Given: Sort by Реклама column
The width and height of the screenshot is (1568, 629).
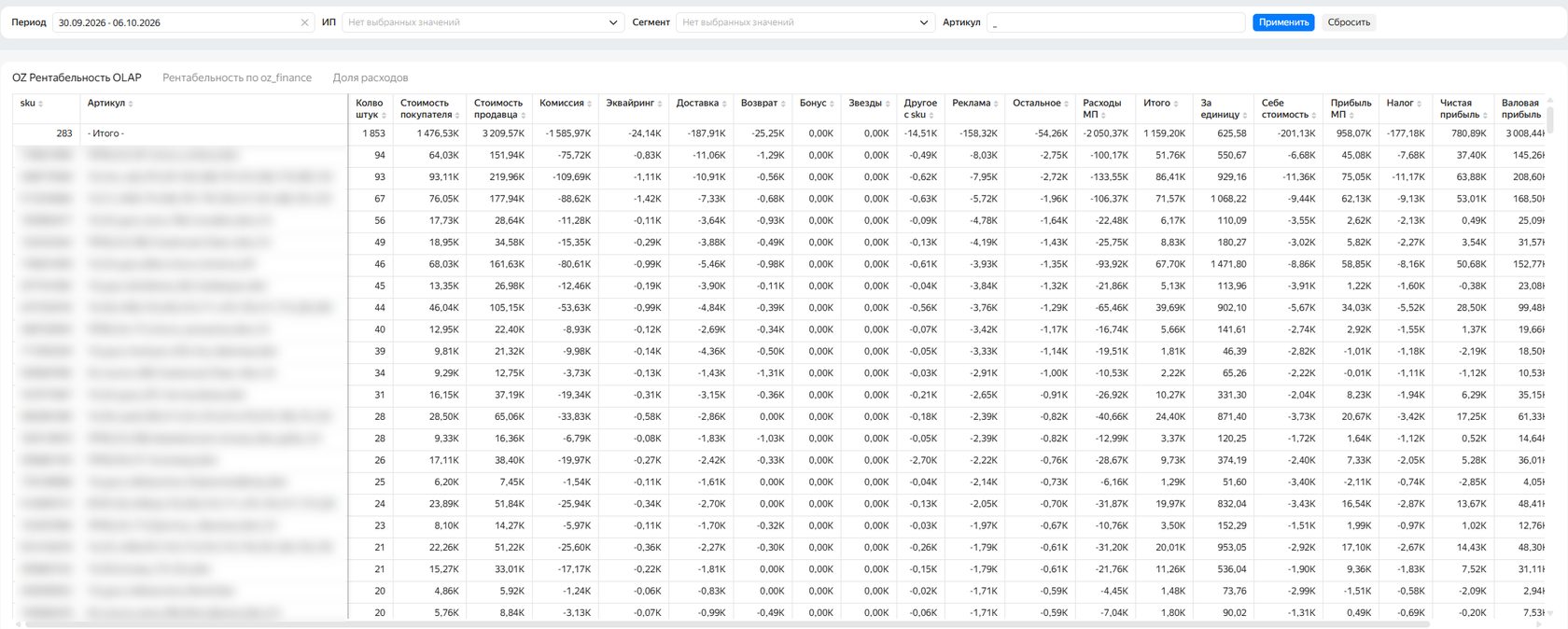Looking at the screenshot, I should tap(996, 104).
